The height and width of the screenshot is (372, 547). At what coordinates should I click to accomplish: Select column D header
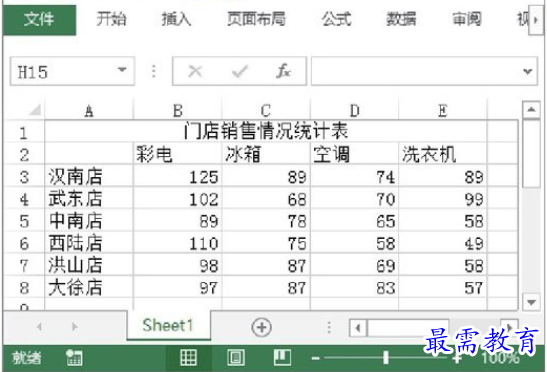[354, 111]
